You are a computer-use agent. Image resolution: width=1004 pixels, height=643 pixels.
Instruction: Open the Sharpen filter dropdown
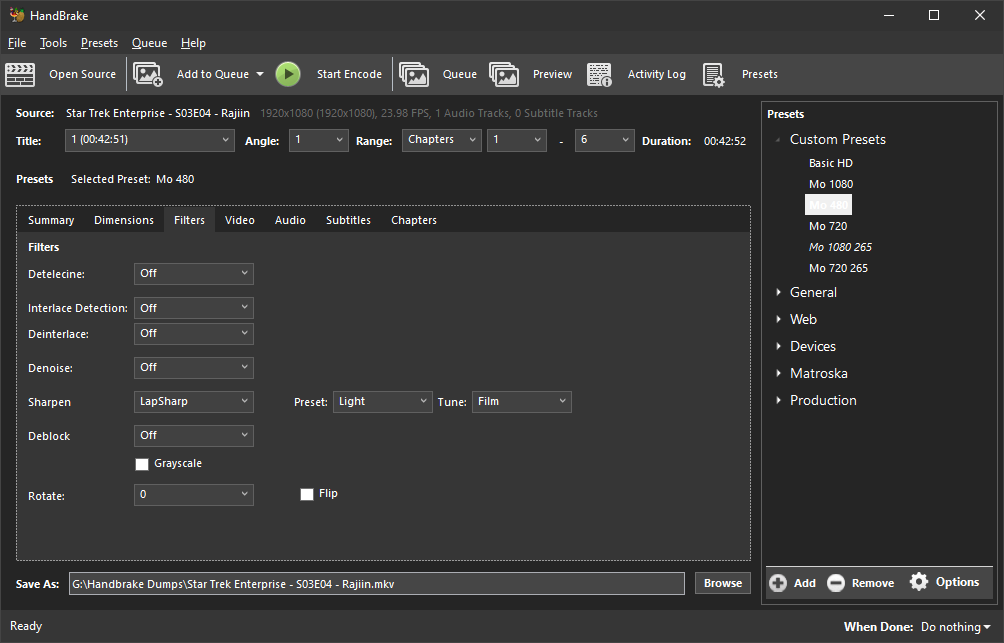[193, 402]
